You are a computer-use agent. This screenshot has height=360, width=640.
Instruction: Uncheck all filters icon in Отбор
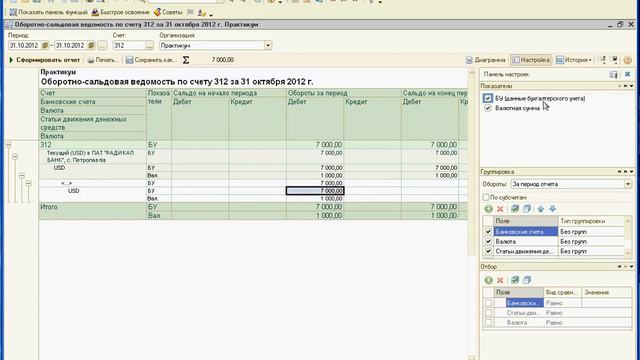tap(527, 280)
